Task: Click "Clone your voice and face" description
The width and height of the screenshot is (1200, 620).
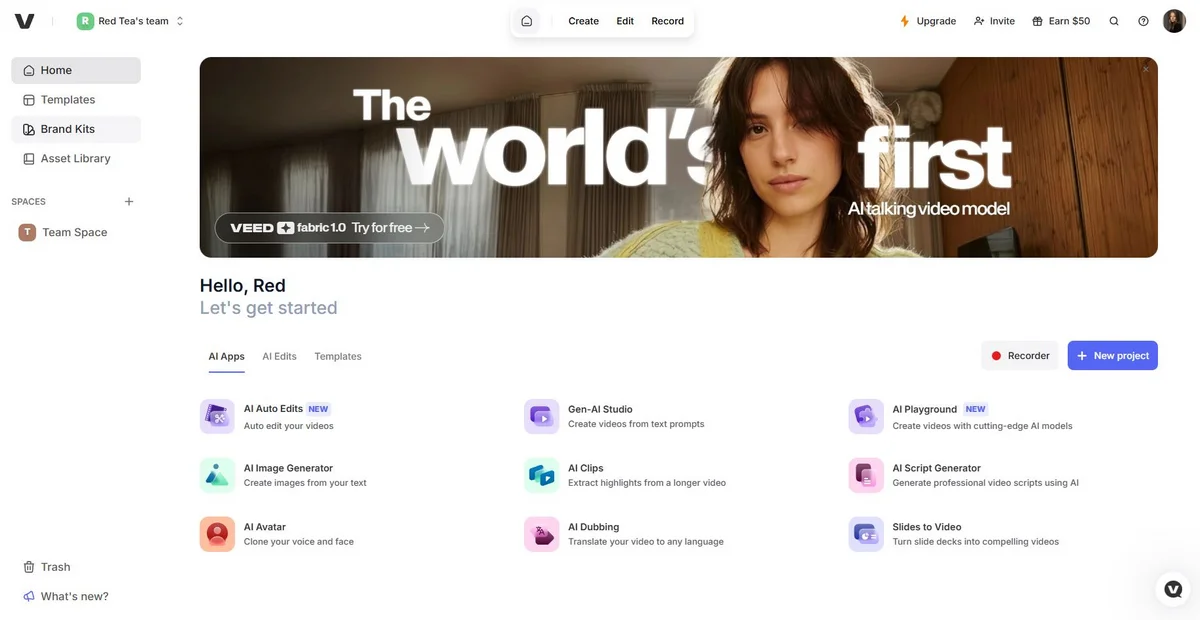Action: pyautogui.click(x=299, y=542)
